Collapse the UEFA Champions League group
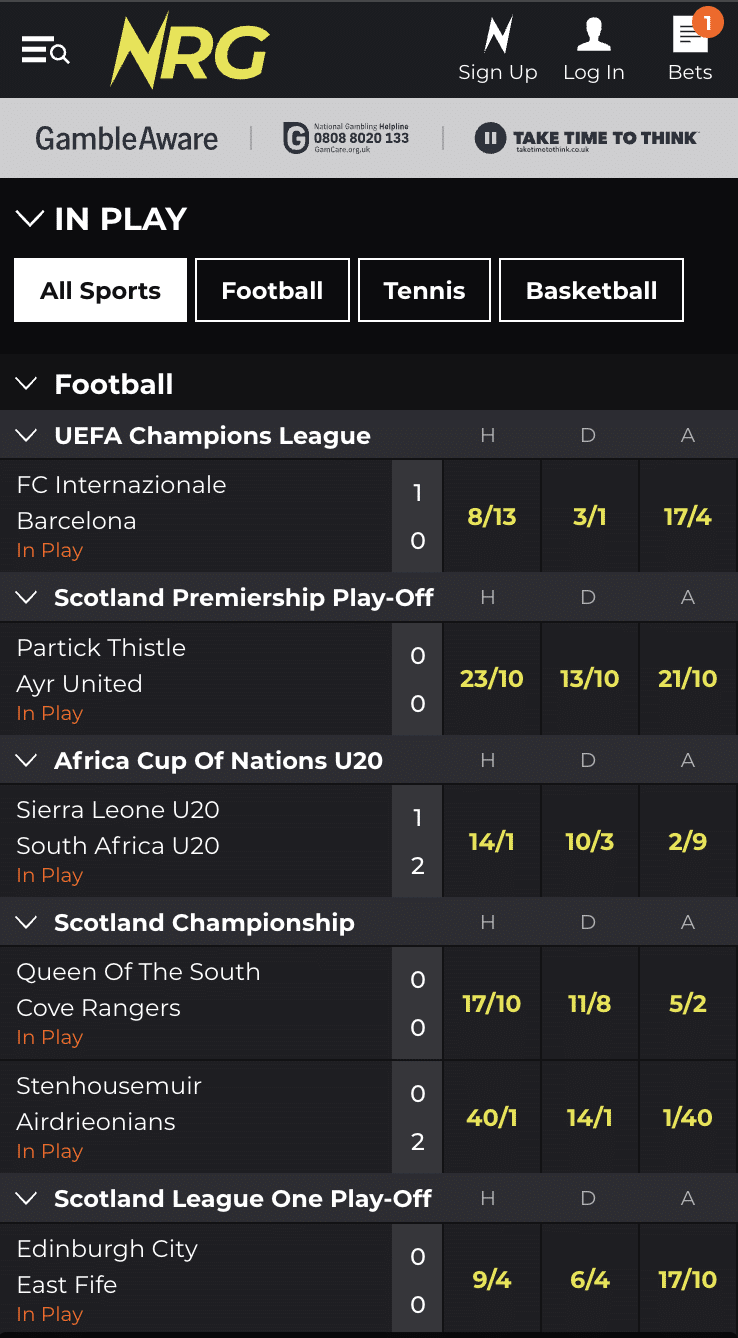The height and width of the screenshot is (1338, 738). (28, 435)
